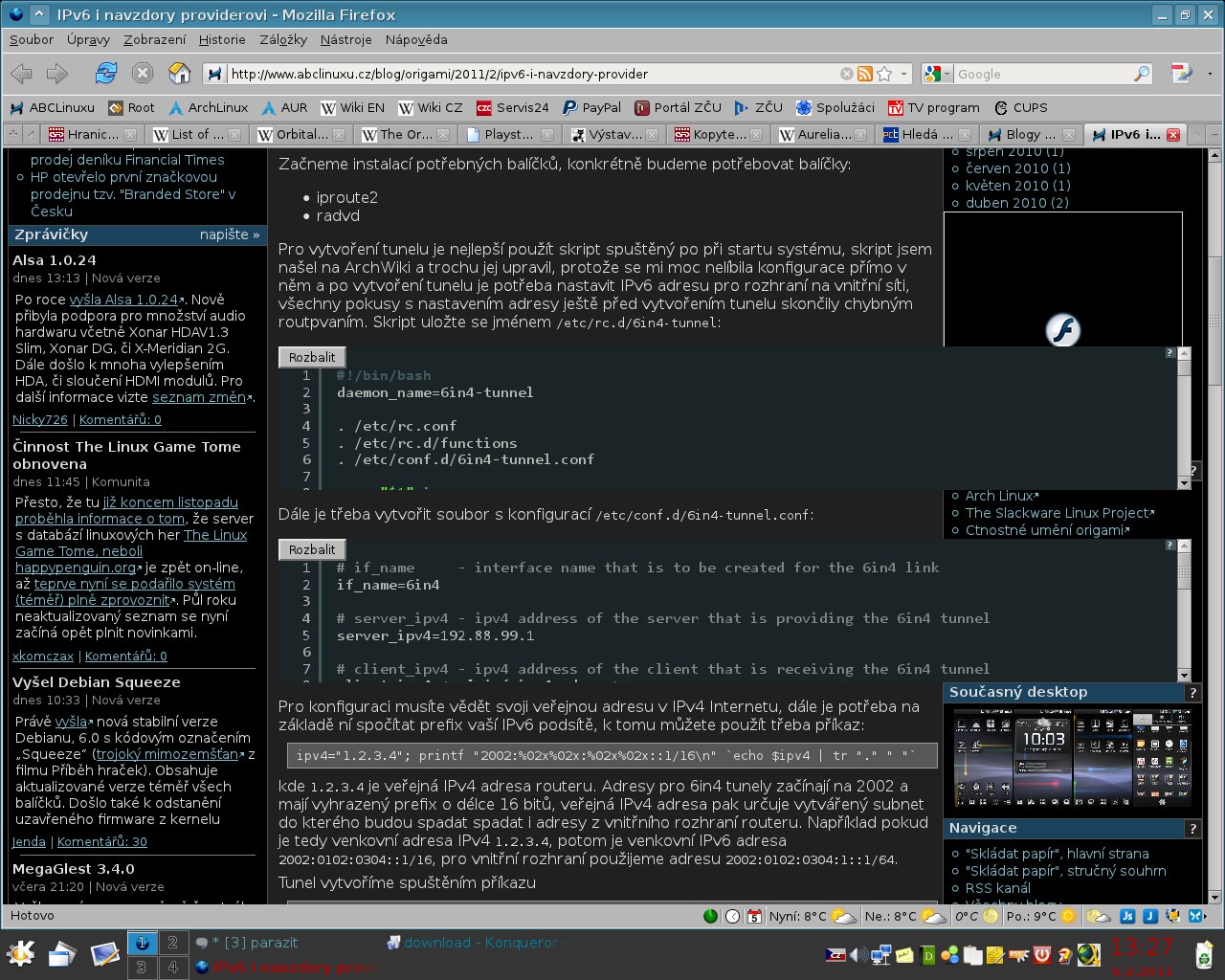This screenshot has width=1225, height=980.
Task: Open the Portál ZČU bookmark
Action: pyautogui.click(x=678, y=108)
